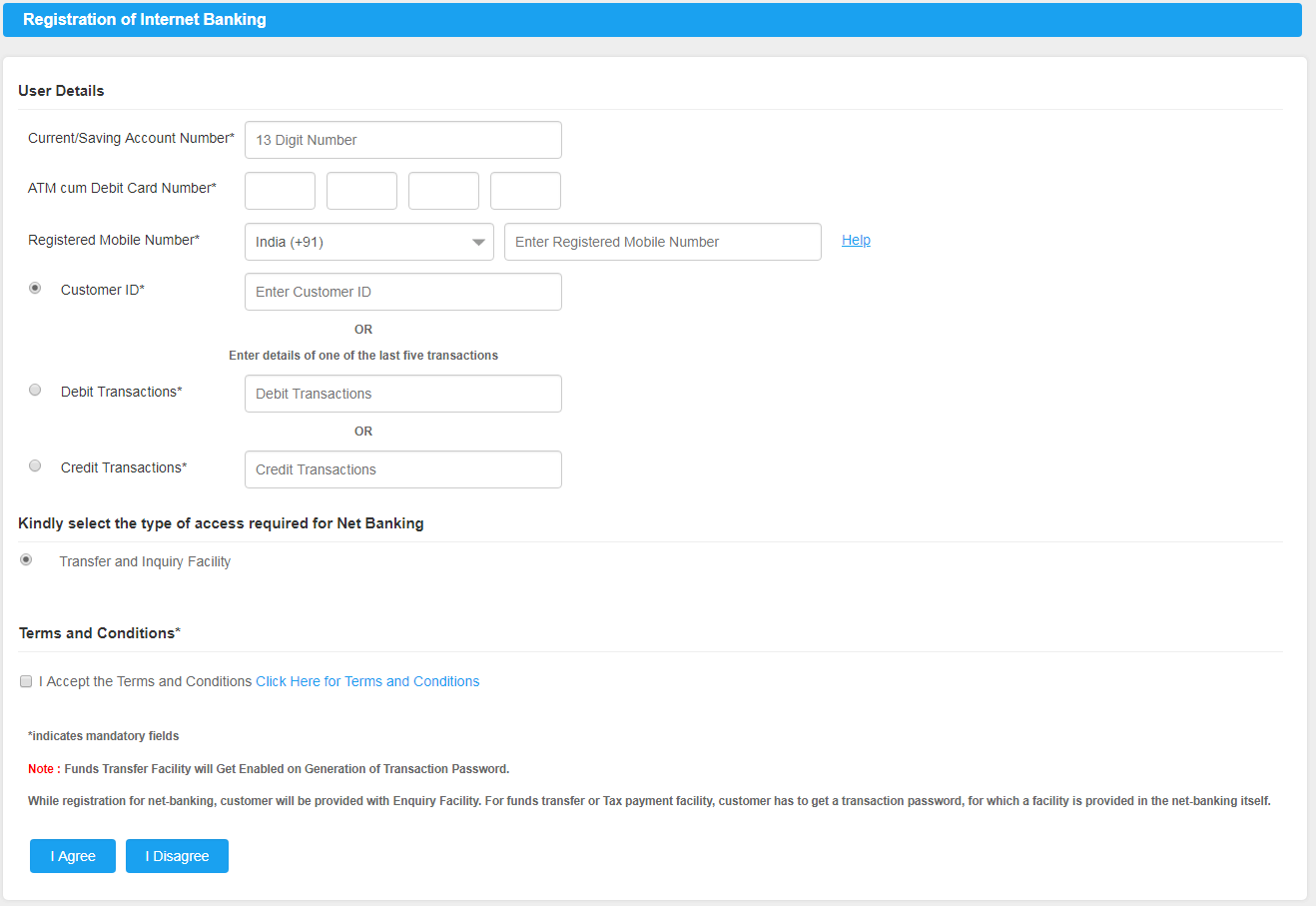Viewport: 1316px width, 906px height.
Task: Click 'Enter details of one of the last five transactions'
Action: tap(363, 356)
